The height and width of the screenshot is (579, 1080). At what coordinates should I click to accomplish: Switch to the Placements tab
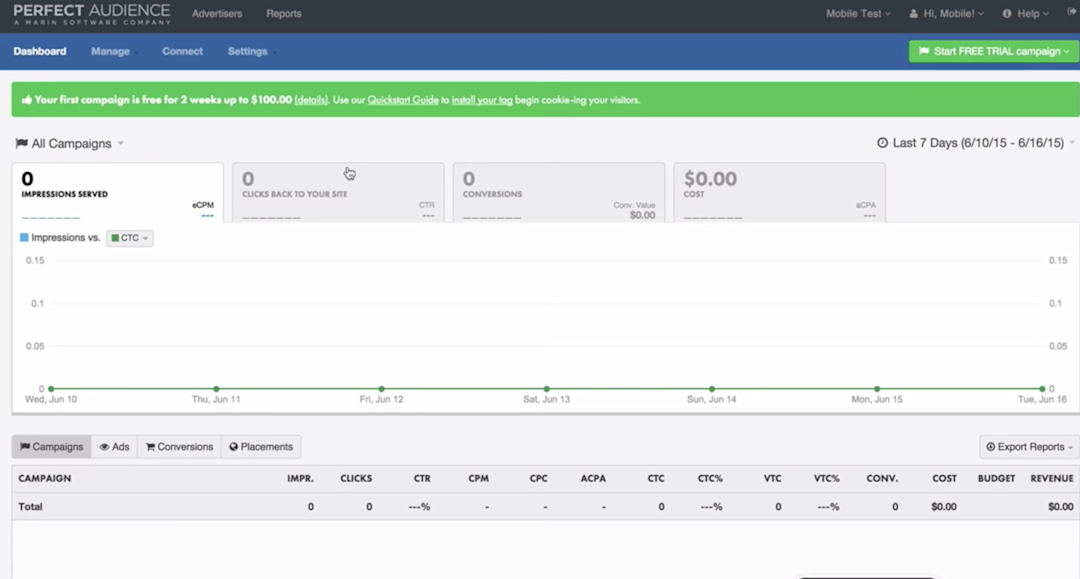click(x=261, y=447)
